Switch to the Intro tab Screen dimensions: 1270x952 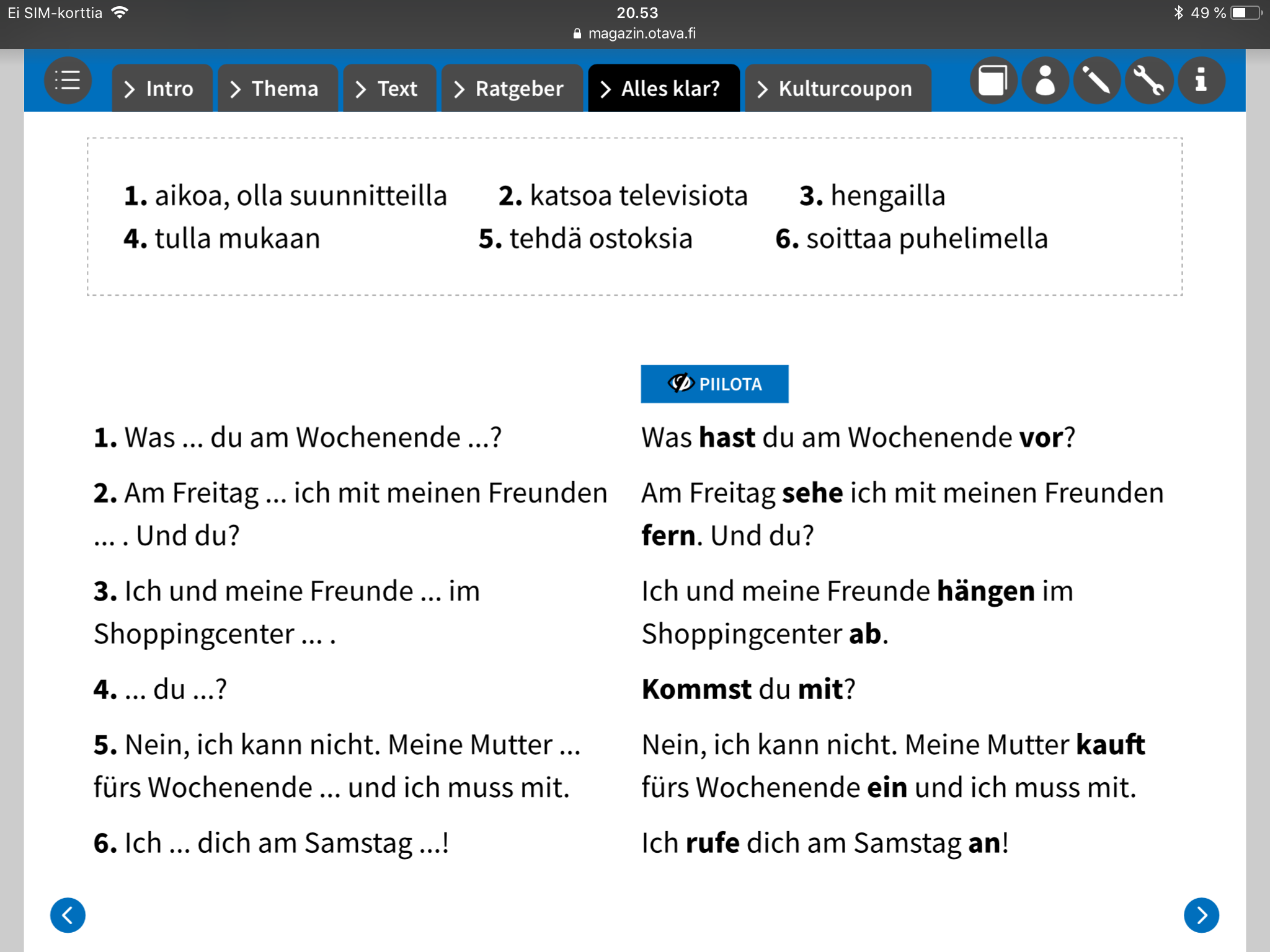click(162, 89)
